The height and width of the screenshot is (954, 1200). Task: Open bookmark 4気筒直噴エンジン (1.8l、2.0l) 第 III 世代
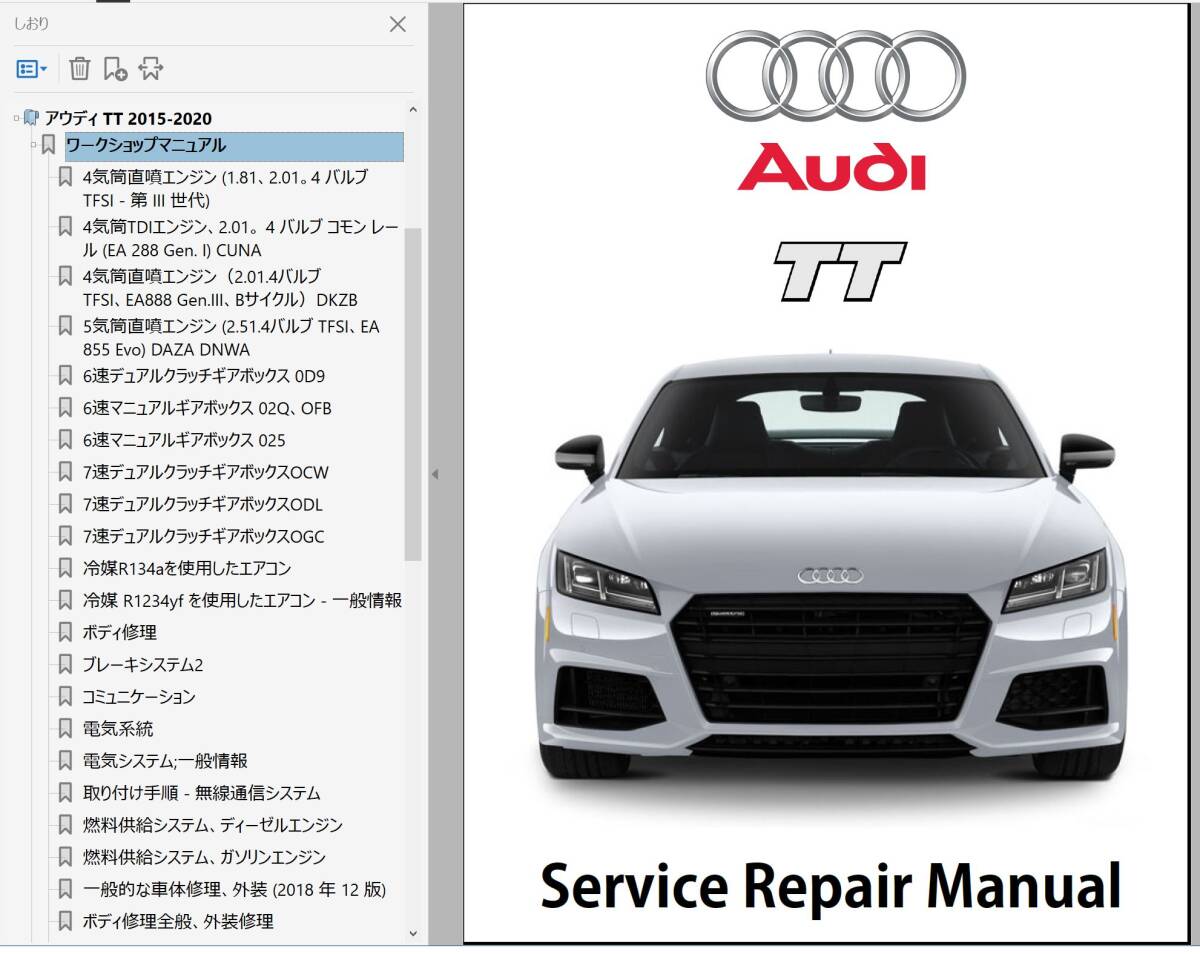(x=225, y=189)
